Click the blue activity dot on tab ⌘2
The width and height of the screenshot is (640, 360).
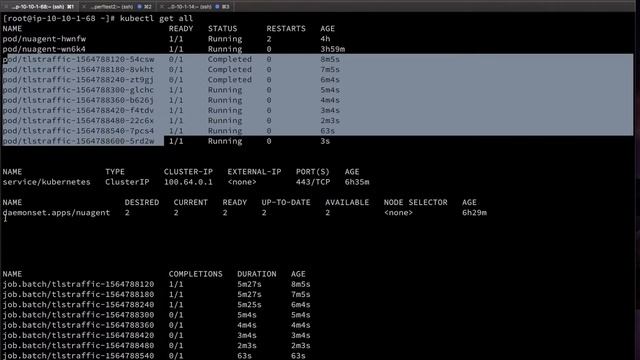tap(140, 7)
